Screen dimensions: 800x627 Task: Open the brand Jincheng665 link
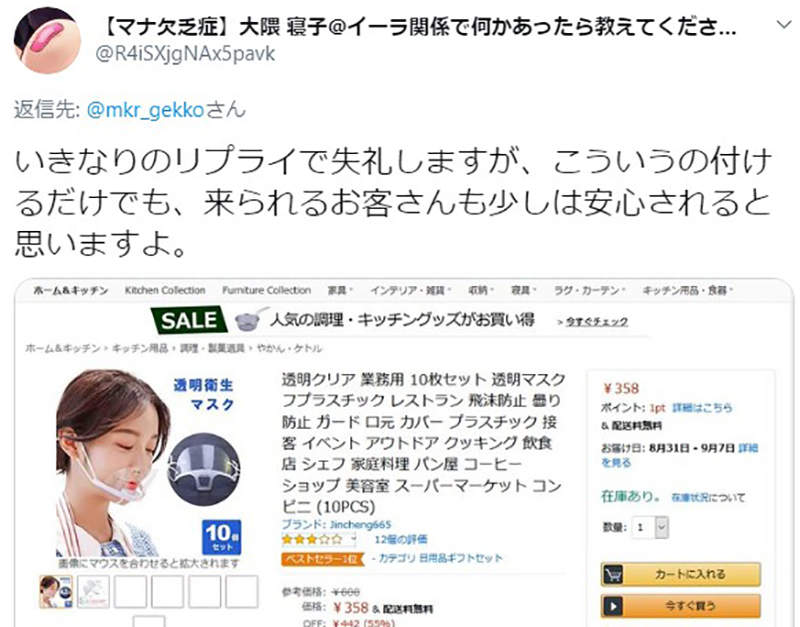click(x=336, y=524)
